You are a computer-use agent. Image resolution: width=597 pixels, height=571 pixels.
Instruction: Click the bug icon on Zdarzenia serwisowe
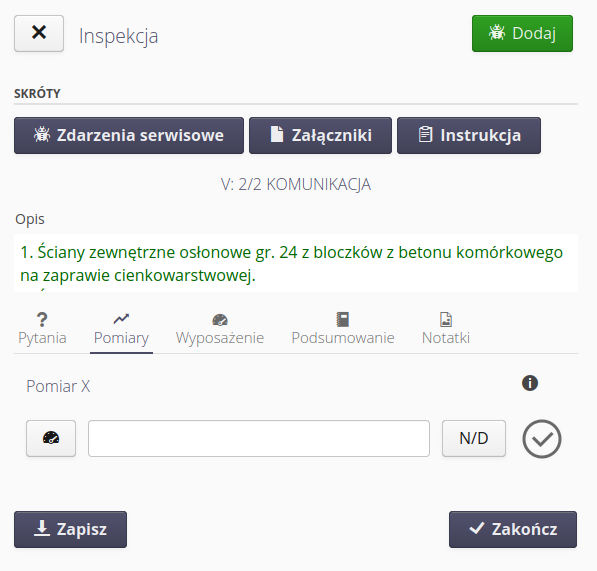[42, 134]
